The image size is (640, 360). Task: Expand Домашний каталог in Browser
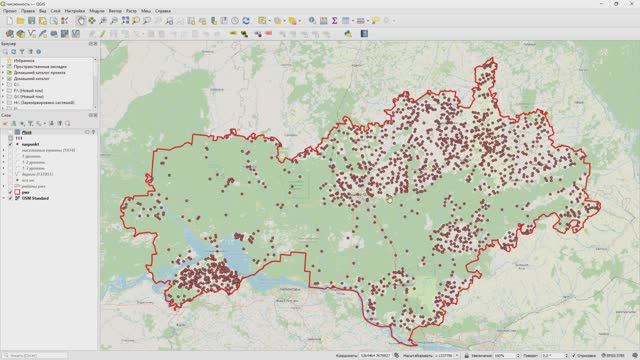(4, 78)
